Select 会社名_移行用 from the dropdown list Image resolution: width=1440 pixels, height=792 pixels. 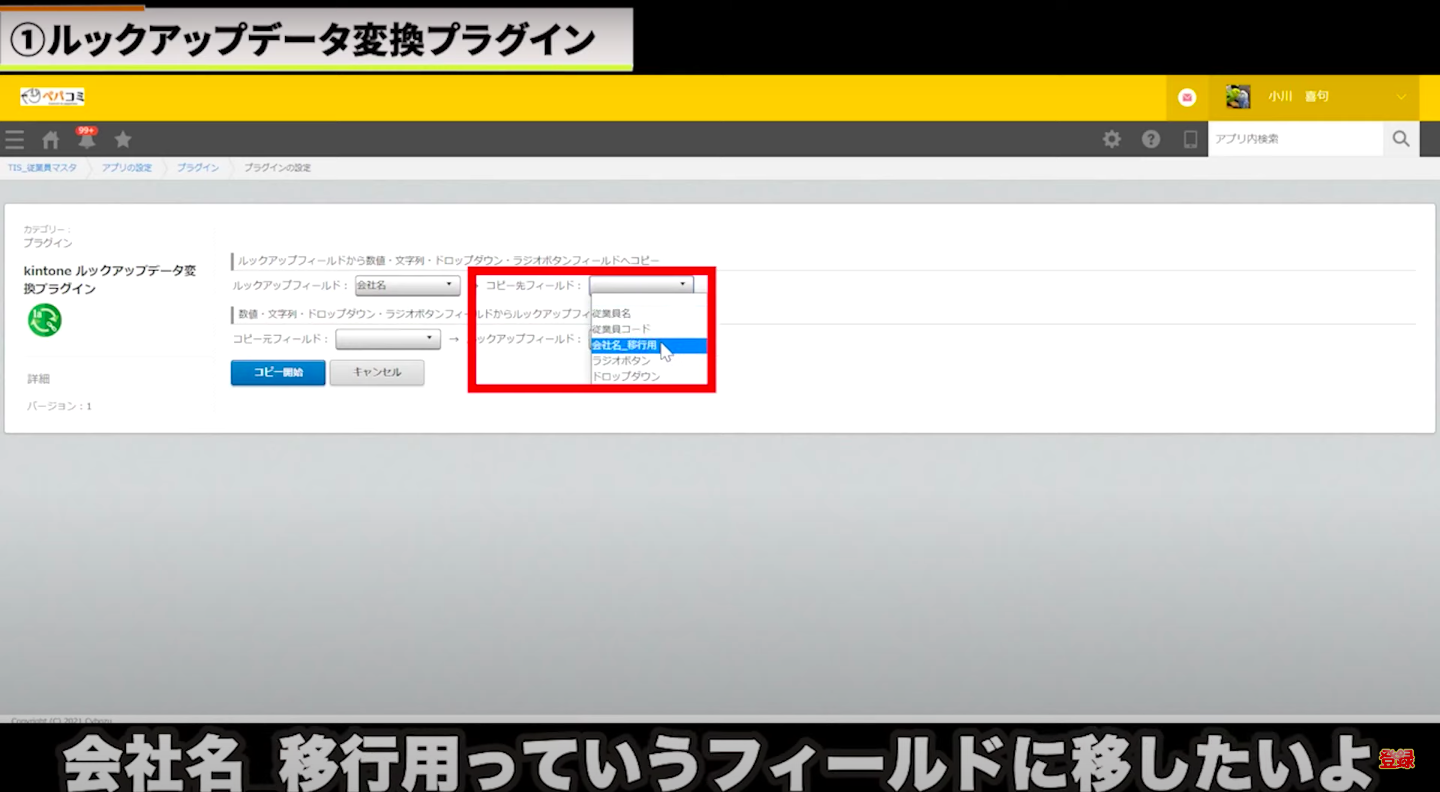(x=626, y=345)
